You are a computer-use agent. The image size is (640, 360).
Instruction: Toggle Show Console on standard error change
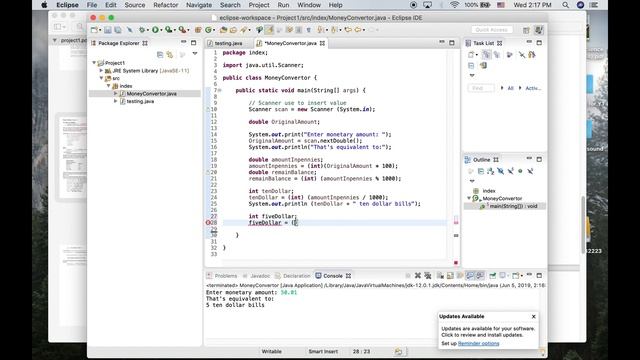pos(480,276)
